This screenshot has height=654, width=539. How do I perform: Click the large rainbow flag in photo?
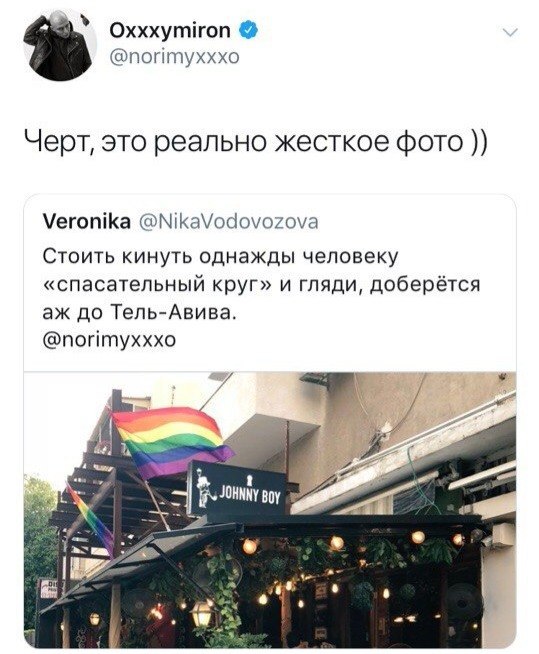171,442
